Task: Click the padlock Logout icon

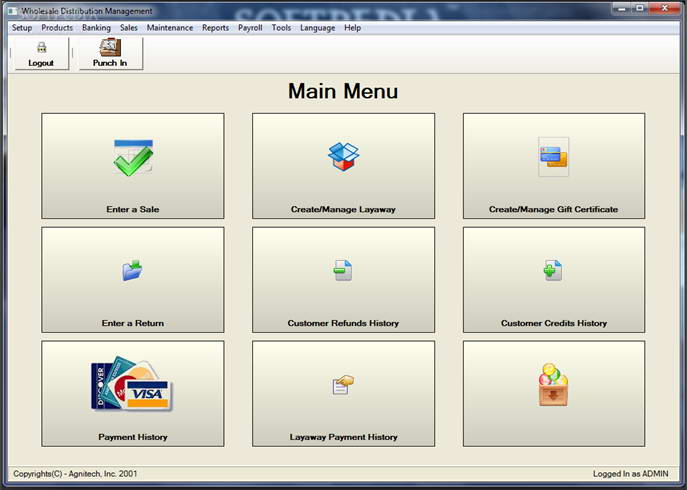Action: pyautogui.click(x=42, y=47)
